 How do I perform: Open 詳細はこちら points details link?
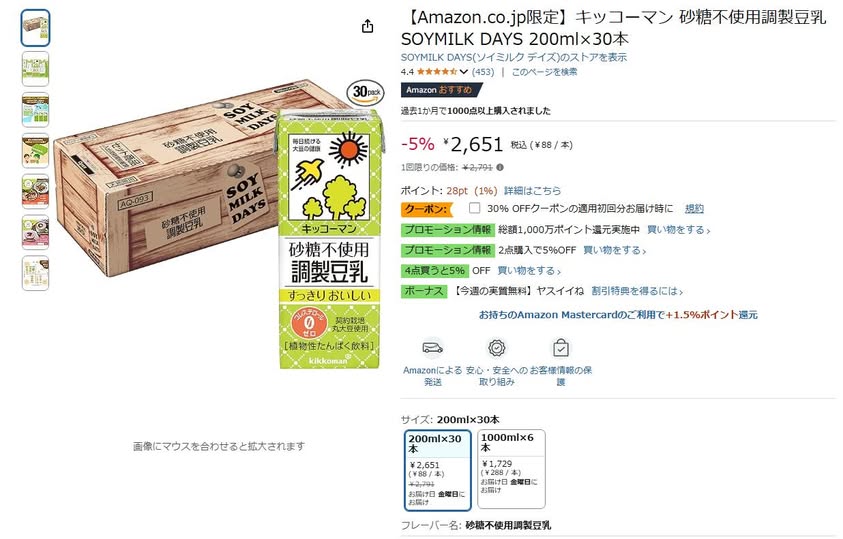pos(532,190)
